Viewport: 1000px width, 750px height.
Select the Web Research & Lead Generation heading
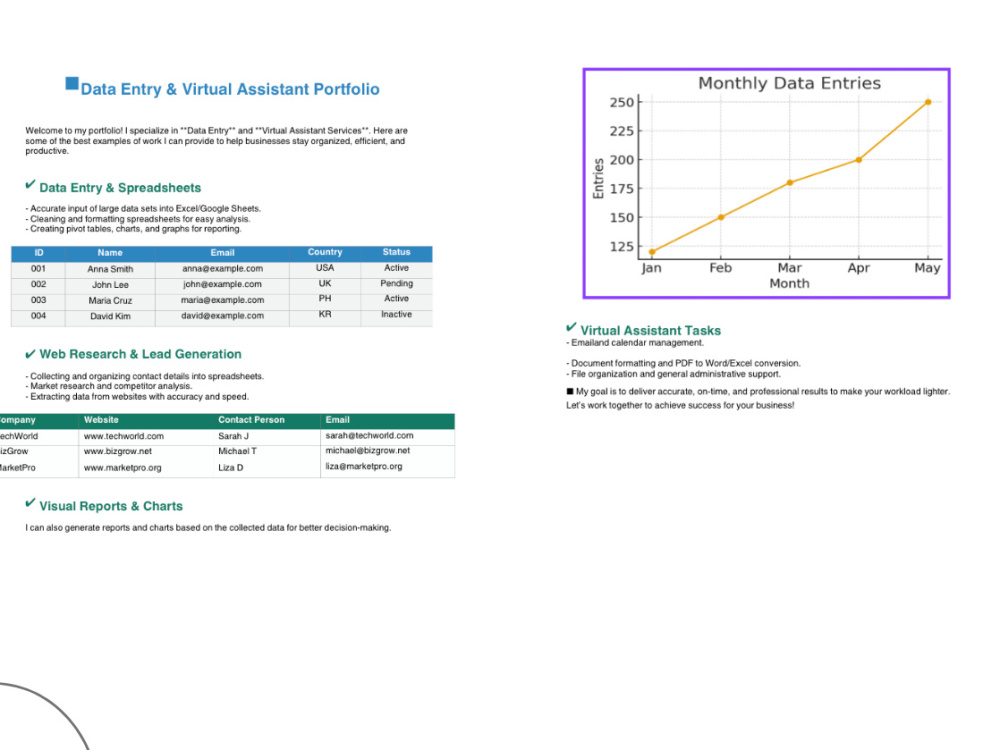[x=140, y=354]
